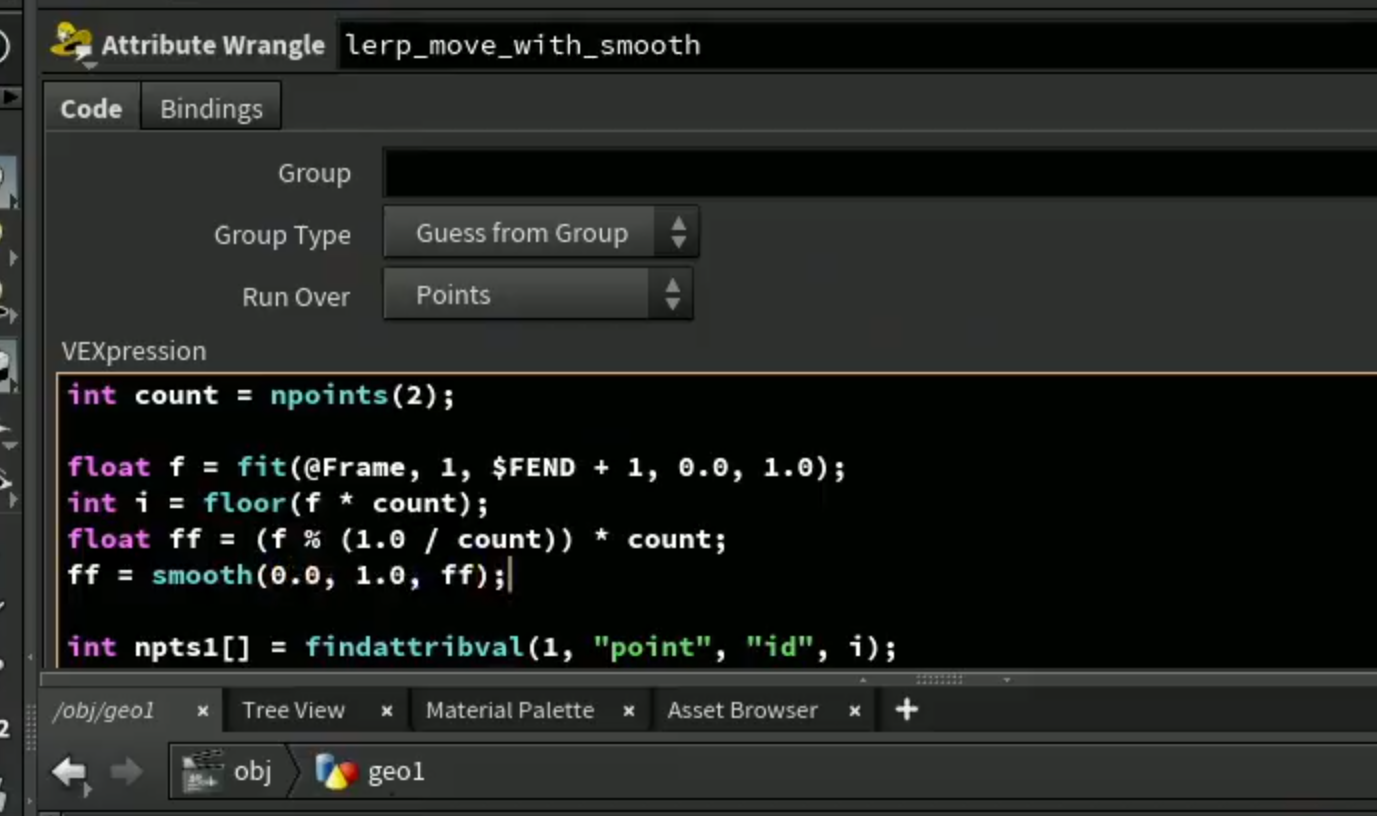Open the Group Type dropdown
The image size is (1377, 816).
pos(541,233)
